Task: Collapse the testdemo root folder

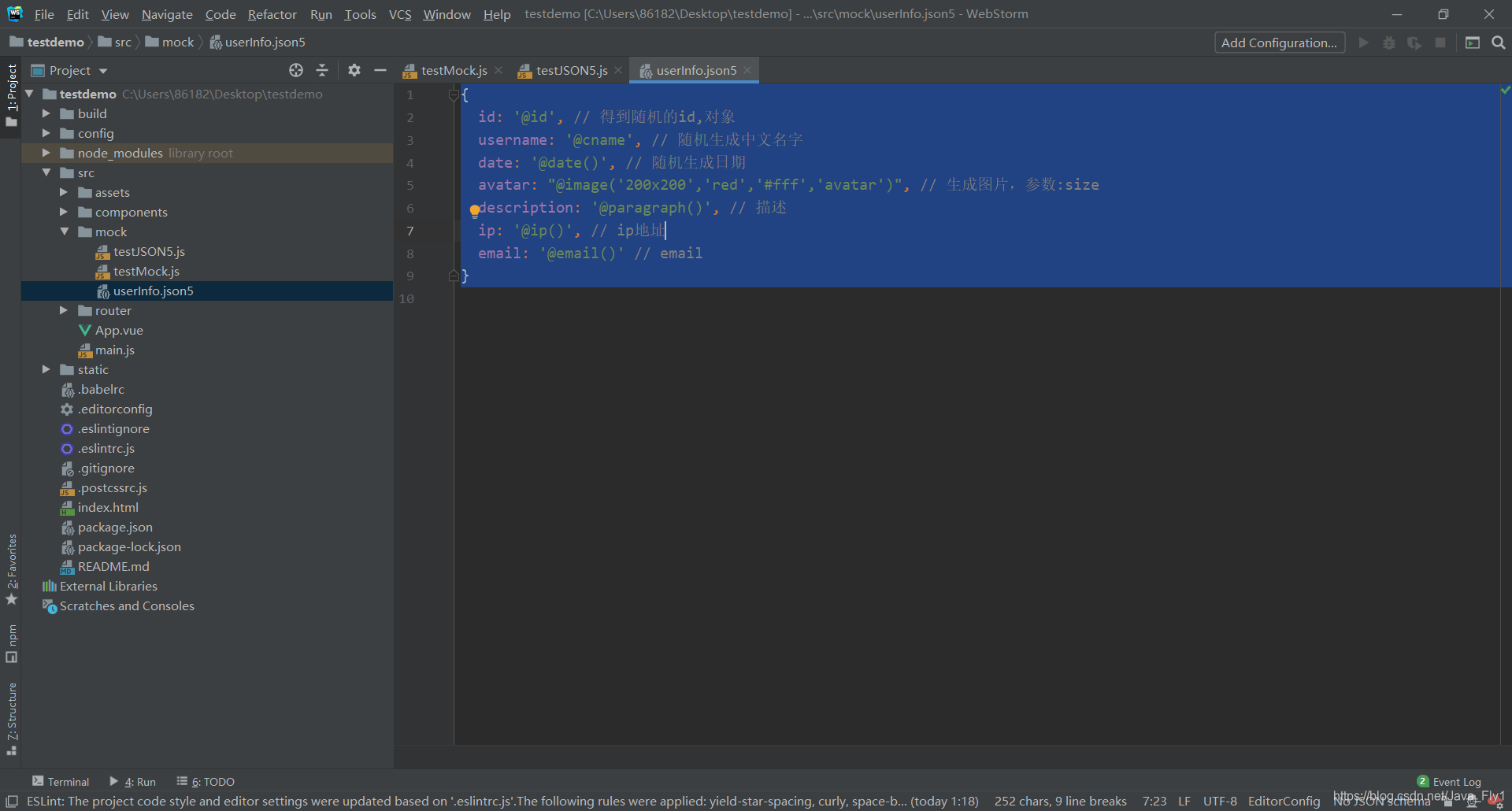Action: point(29,94)
